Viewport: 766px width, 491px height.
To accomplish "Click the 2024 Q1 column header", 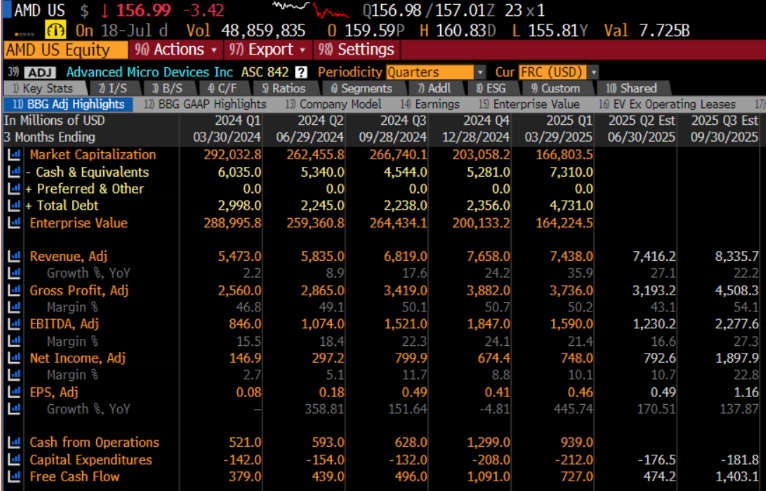I will (237, 120).
